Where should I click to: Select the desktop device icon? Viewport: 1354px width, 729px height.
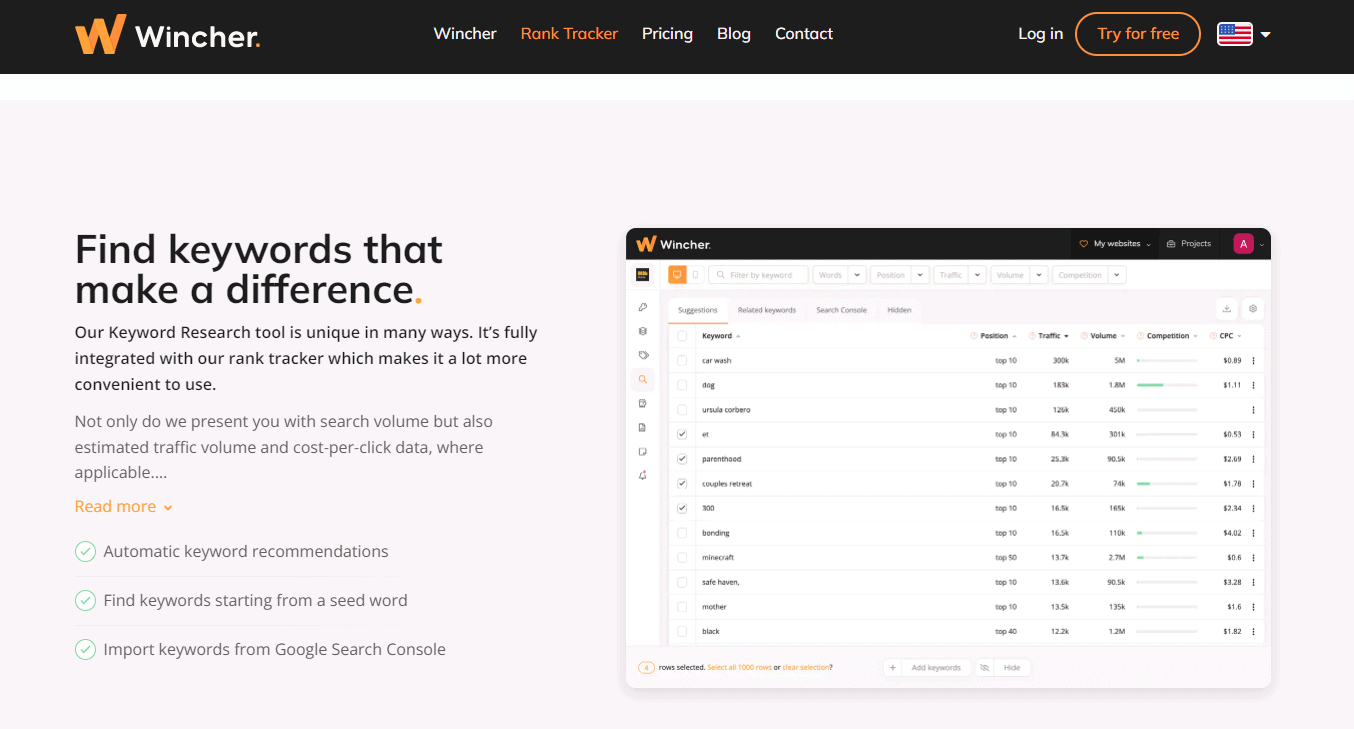(677, 274)
